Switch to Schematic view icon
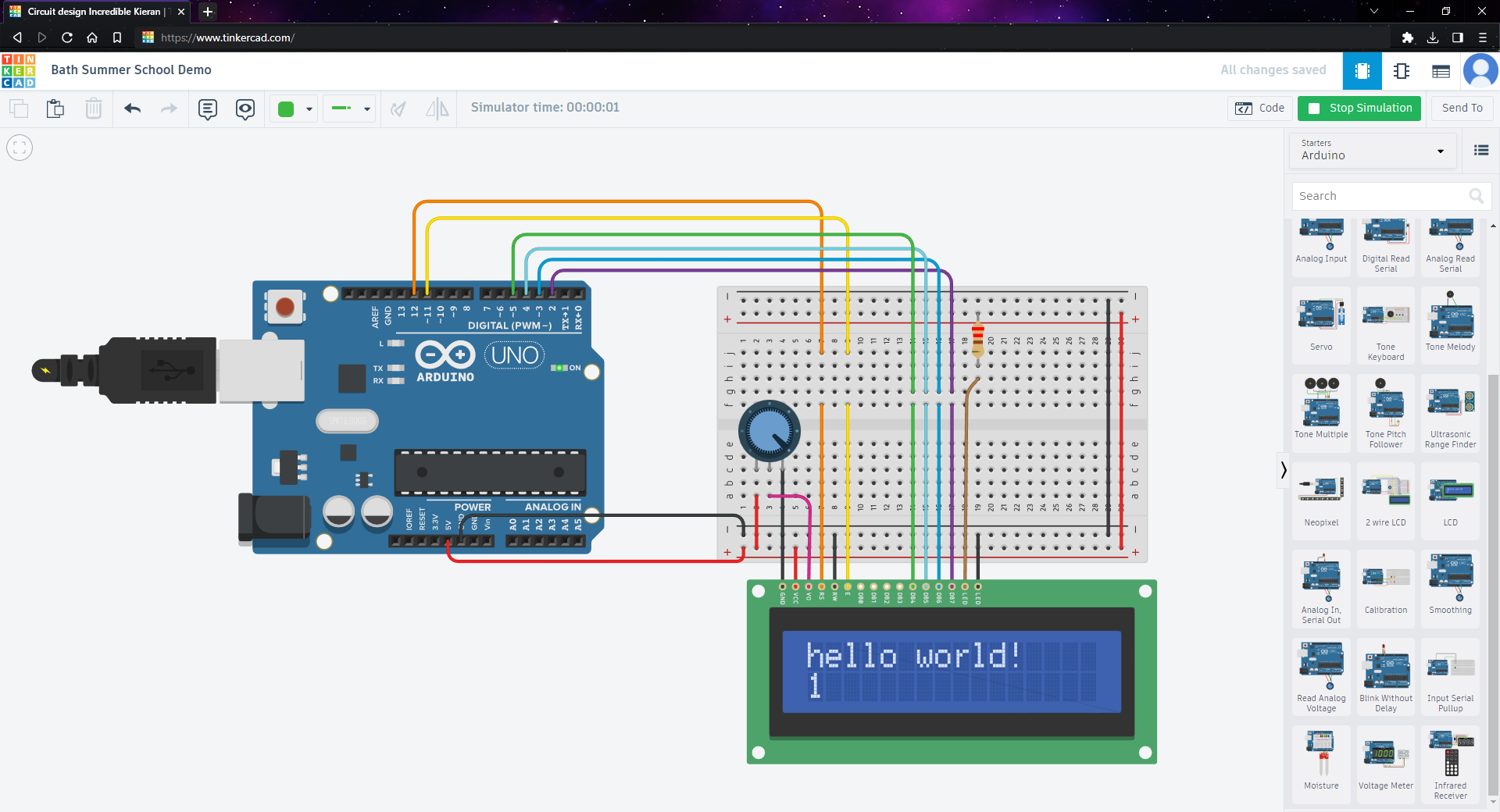 coord(1402,71)
